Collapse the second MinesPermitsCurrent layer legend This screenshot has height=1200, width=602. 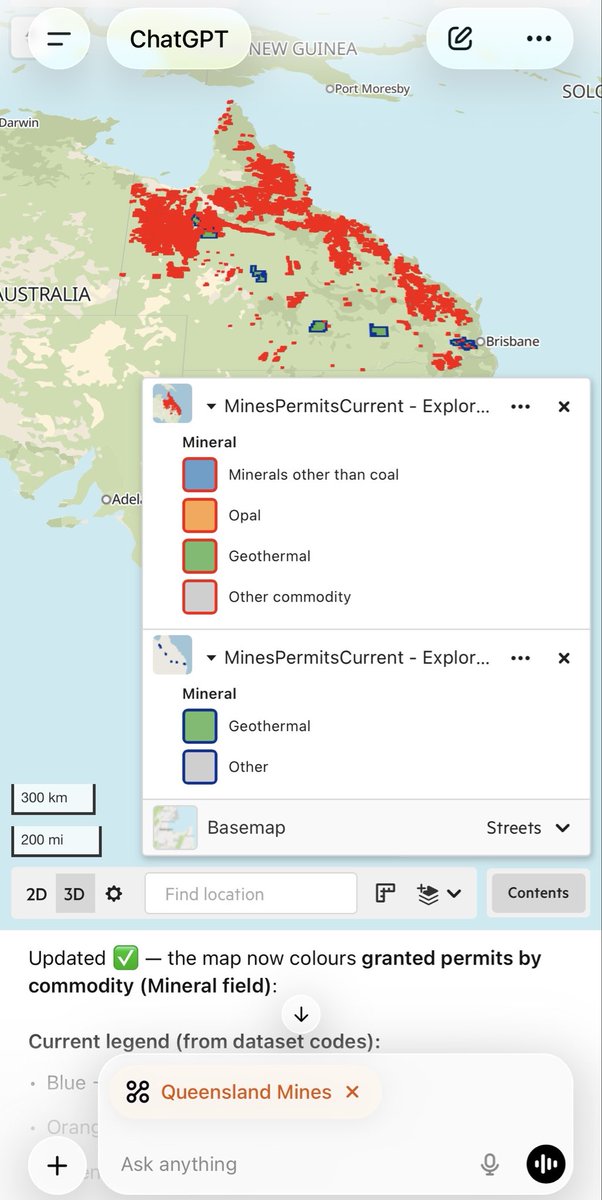tap(211, 658)
